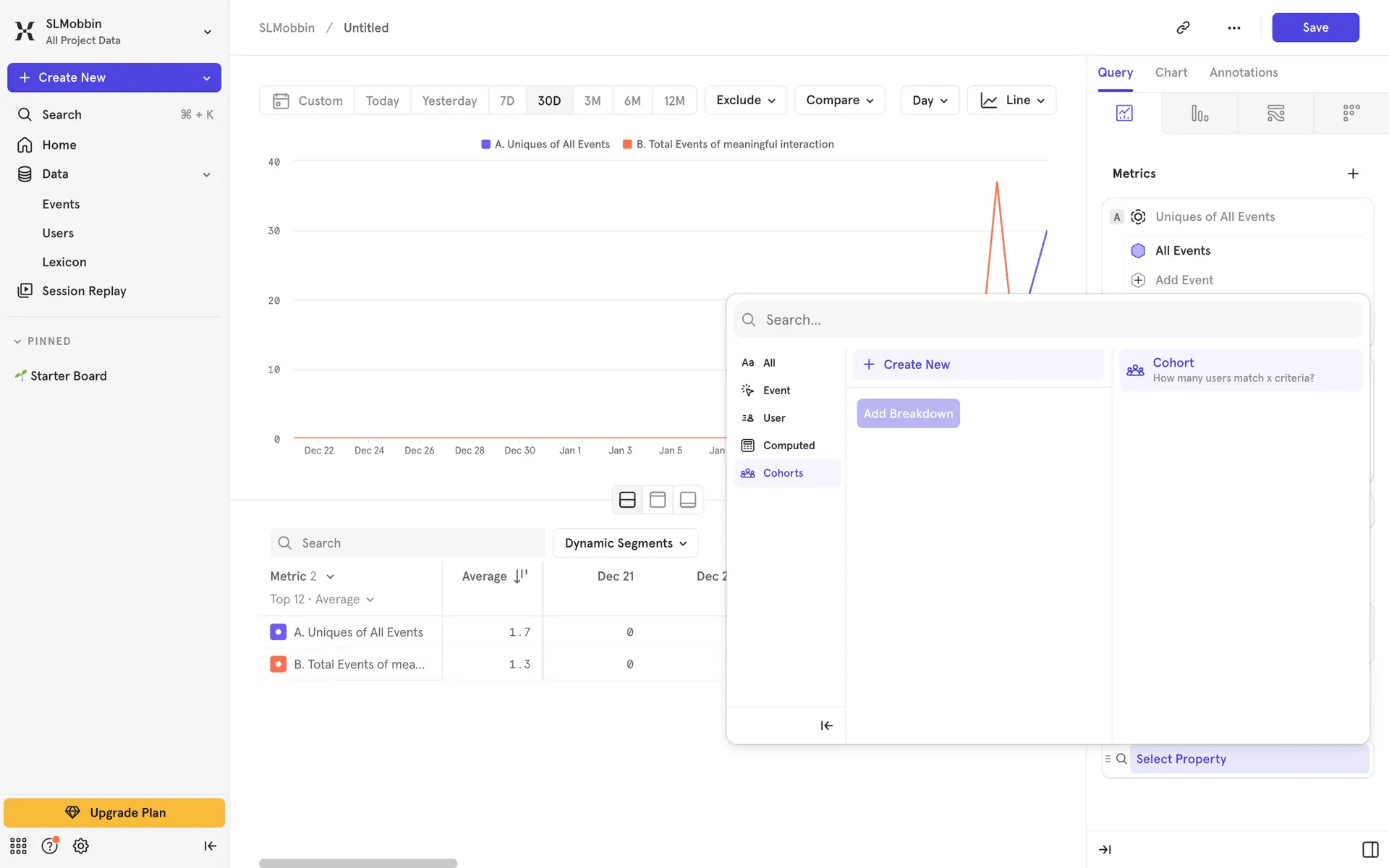Click the Save button
This screenshot has height=868, width=1389.
pyautogui.click(x=1314, y=27)
